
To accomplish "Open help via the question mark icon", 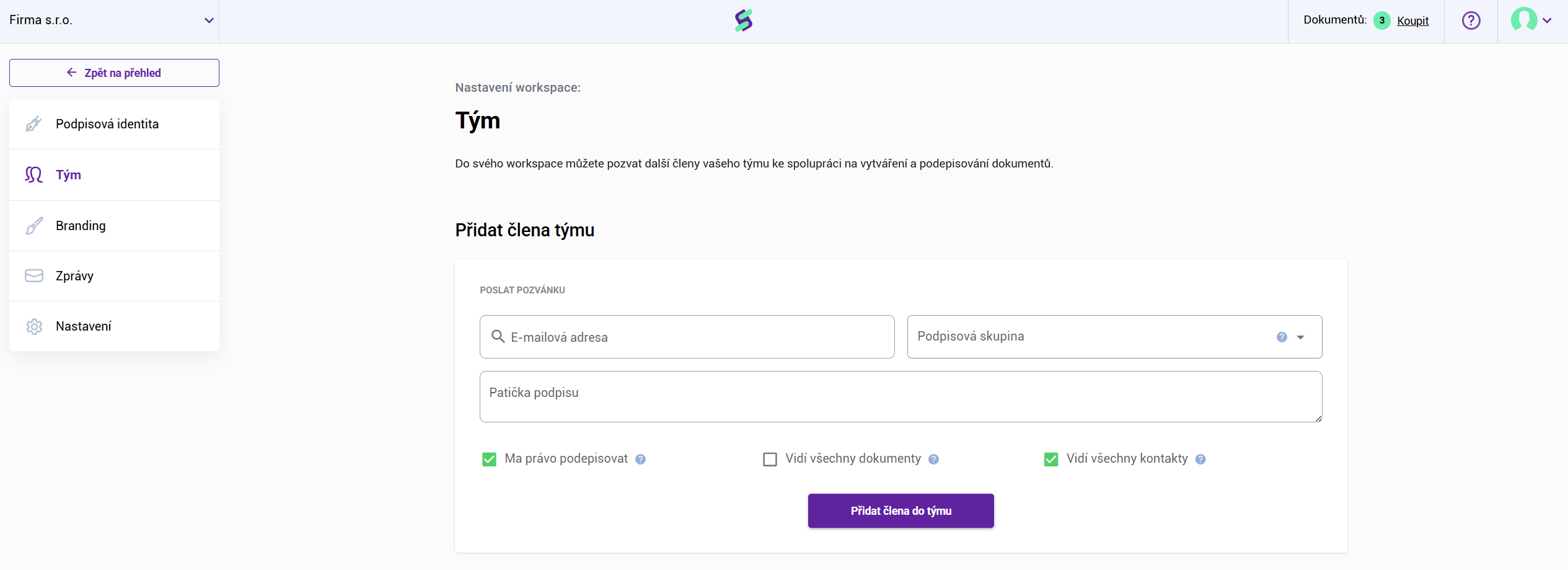I will point(1471,20).
